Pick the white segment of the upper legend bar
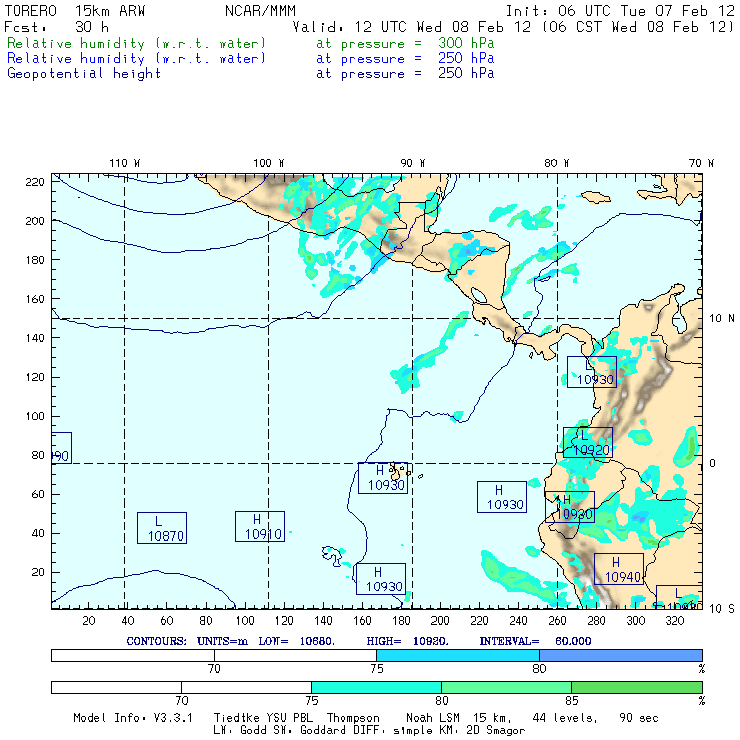The width and height of the screenshot is (740, 740). coord(213,655)
